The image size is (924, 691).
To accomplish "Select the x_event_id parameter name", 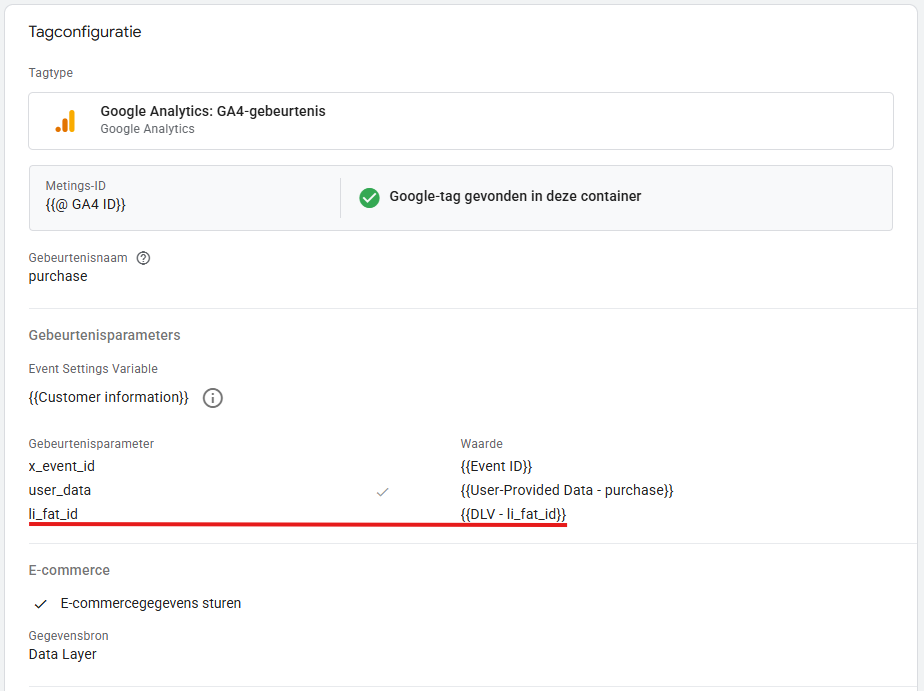I will pyautogui.click(x=62, y=466).
